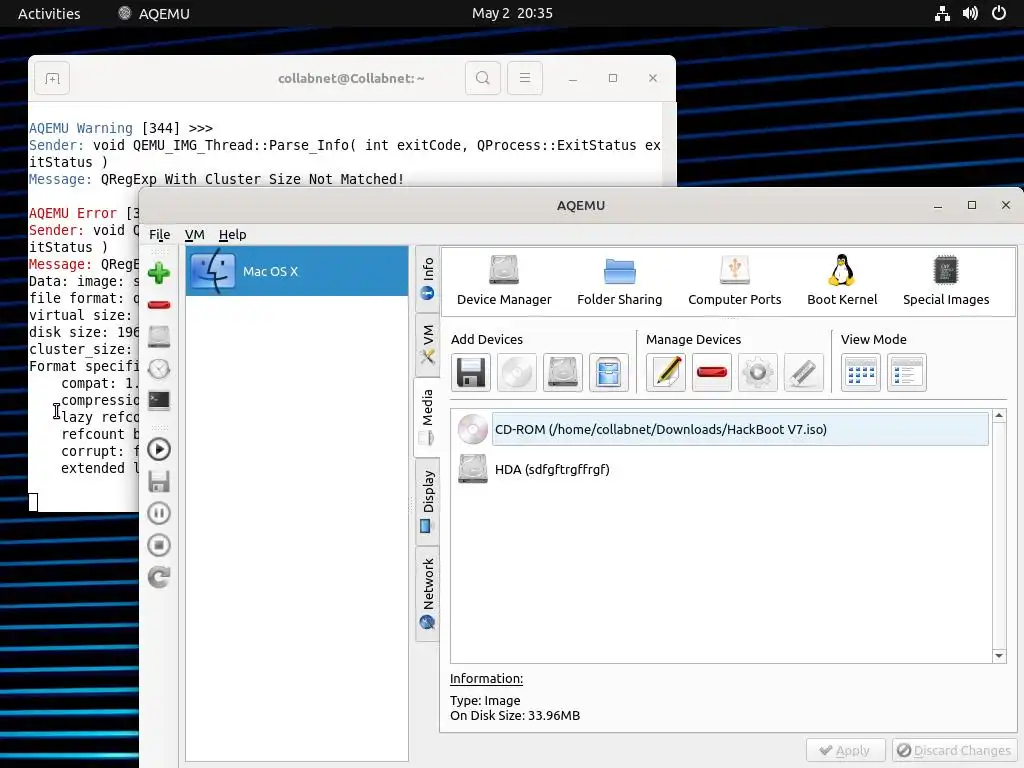Add a storage device with the blue icon
Screen dimensions: 1024x768
click(608, 373)
